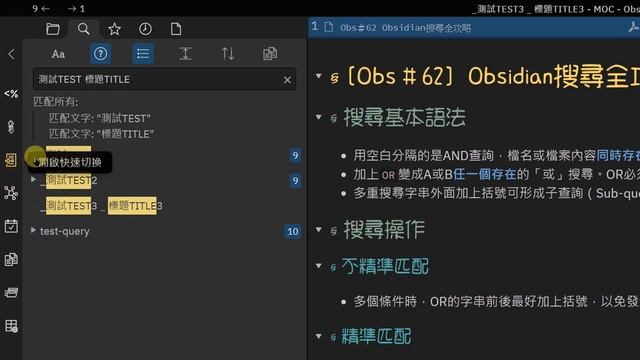The image size is (640, 360).
Task: Toggle explain search term question mark
Action: click(x=100, y=54)
